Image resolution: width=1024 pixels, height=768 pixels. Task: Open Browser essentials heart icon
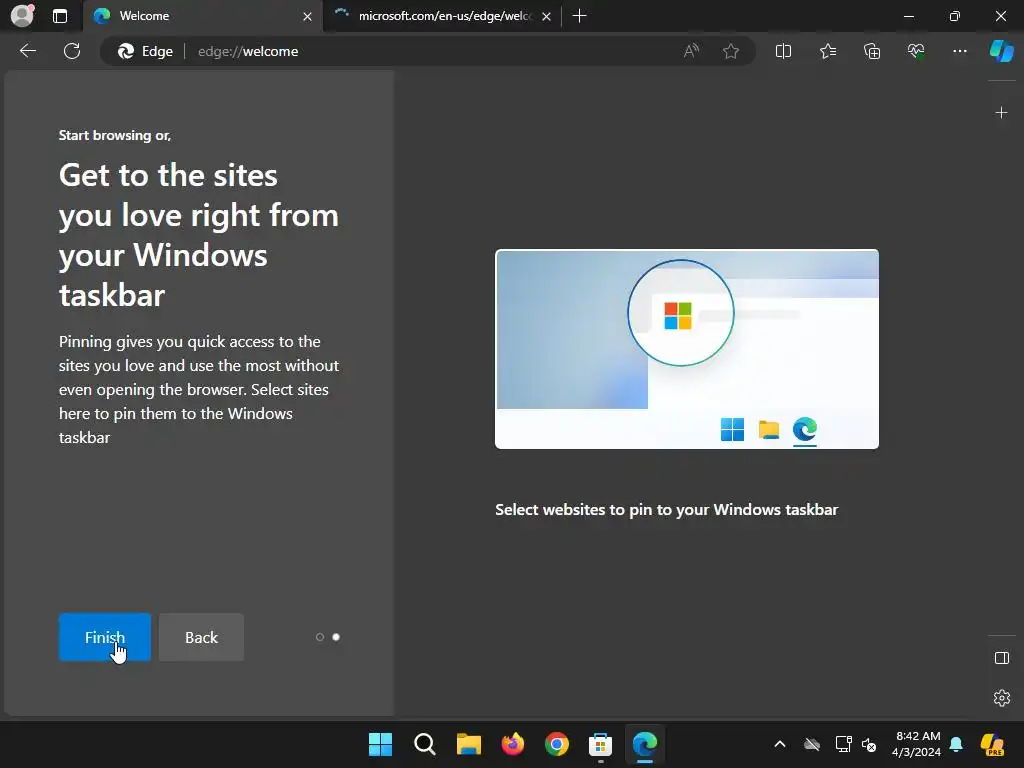tap(916, 51)
